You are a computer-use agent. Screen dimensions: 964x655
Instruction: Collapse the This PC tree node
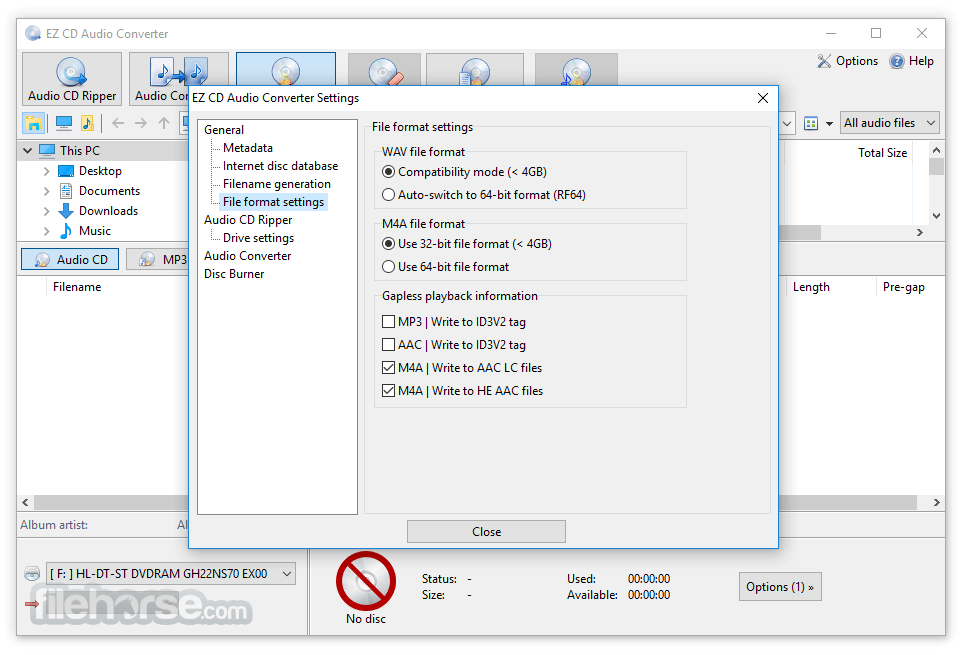[x=27, y=150]
